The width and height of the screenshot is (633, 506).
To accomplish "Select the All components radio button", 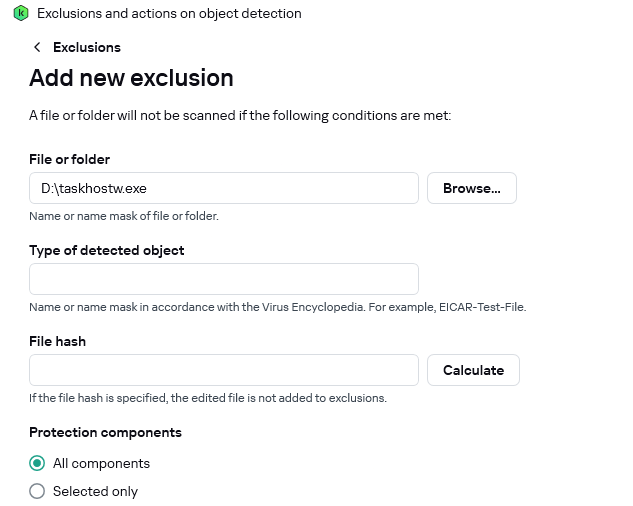I will (x=38, y=463).
